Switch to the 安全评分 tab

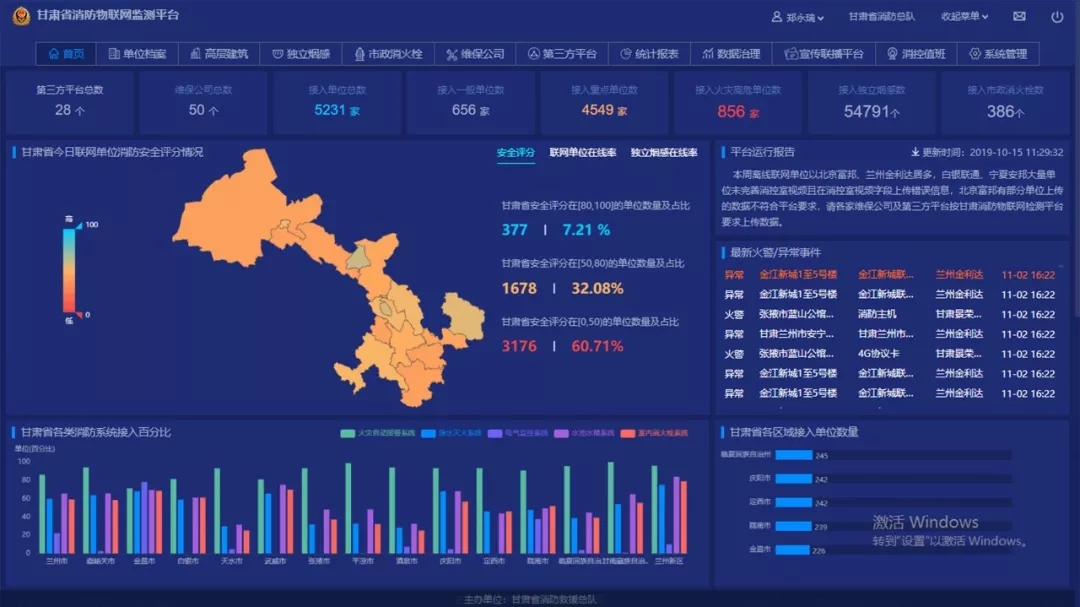click(x=515, y=153)
